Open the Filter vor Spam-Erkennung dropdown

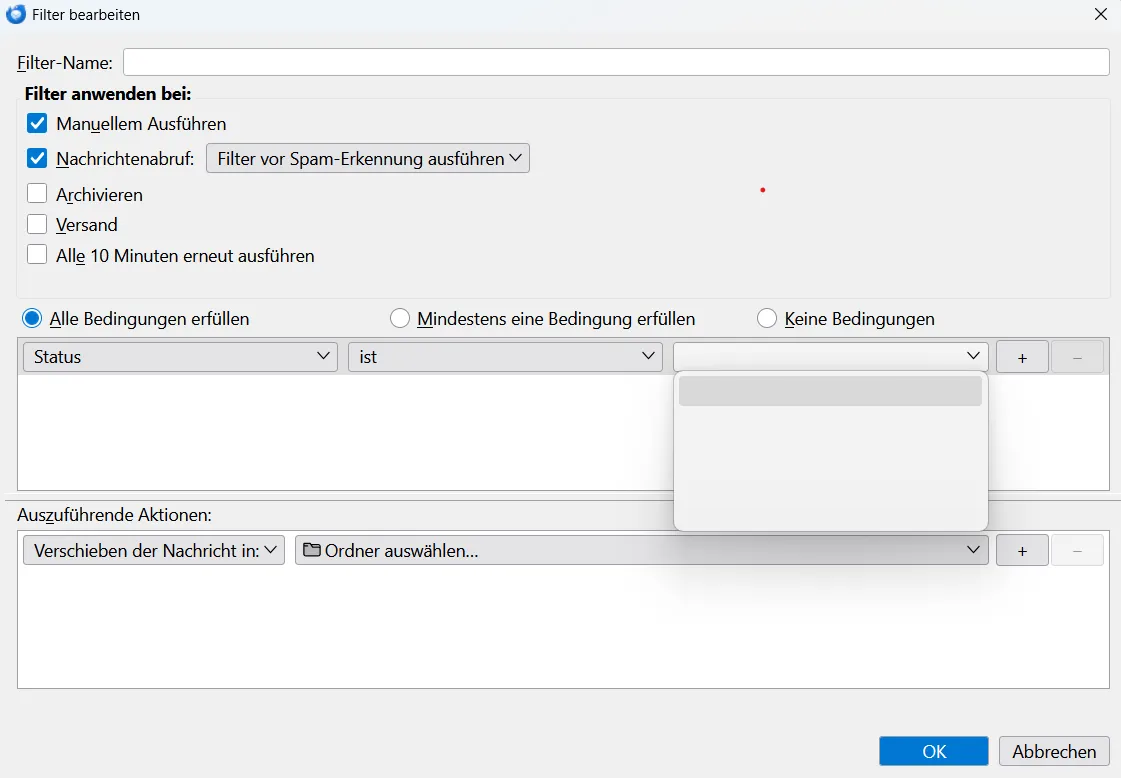[367, 158]
